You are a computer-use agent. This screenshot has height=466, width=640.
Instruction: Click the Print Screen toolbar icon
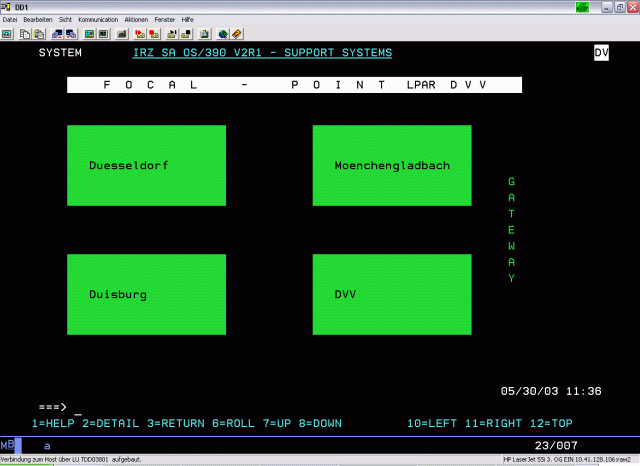point(7,33)
